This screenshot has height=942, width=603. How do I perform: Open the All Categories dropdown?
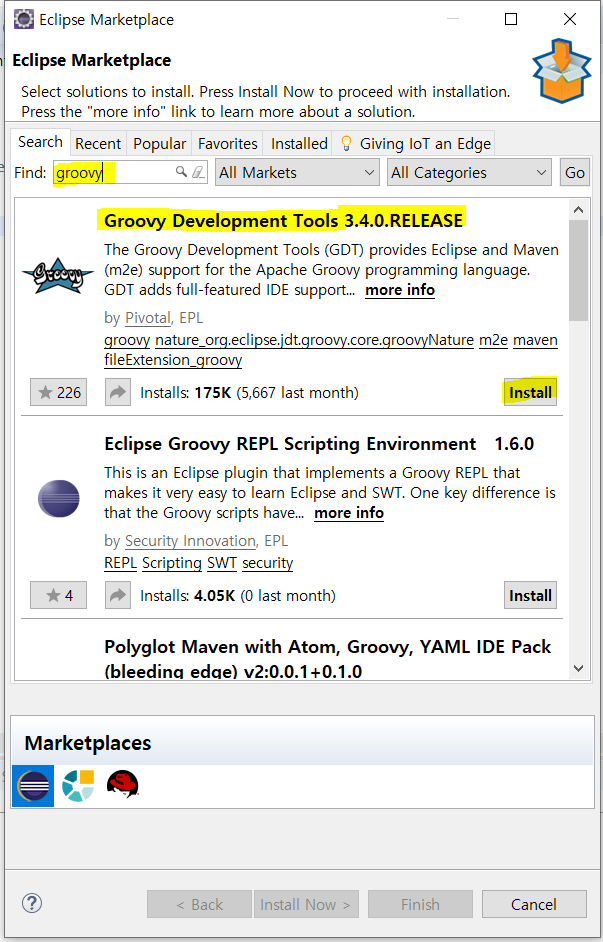coord(469,173)
